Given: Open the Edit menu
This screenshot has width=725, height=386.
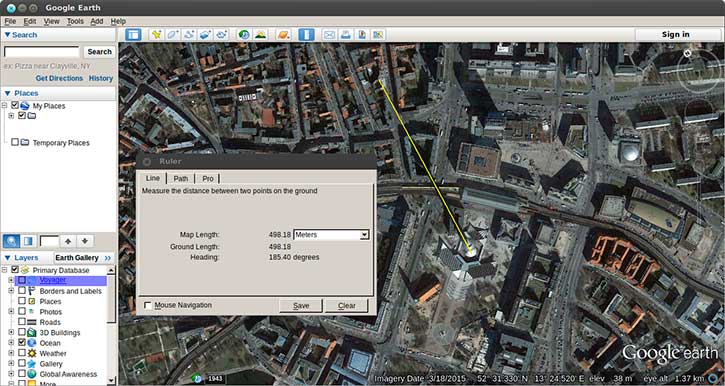Looking at the screenshot, I should [x=30, y=21].
